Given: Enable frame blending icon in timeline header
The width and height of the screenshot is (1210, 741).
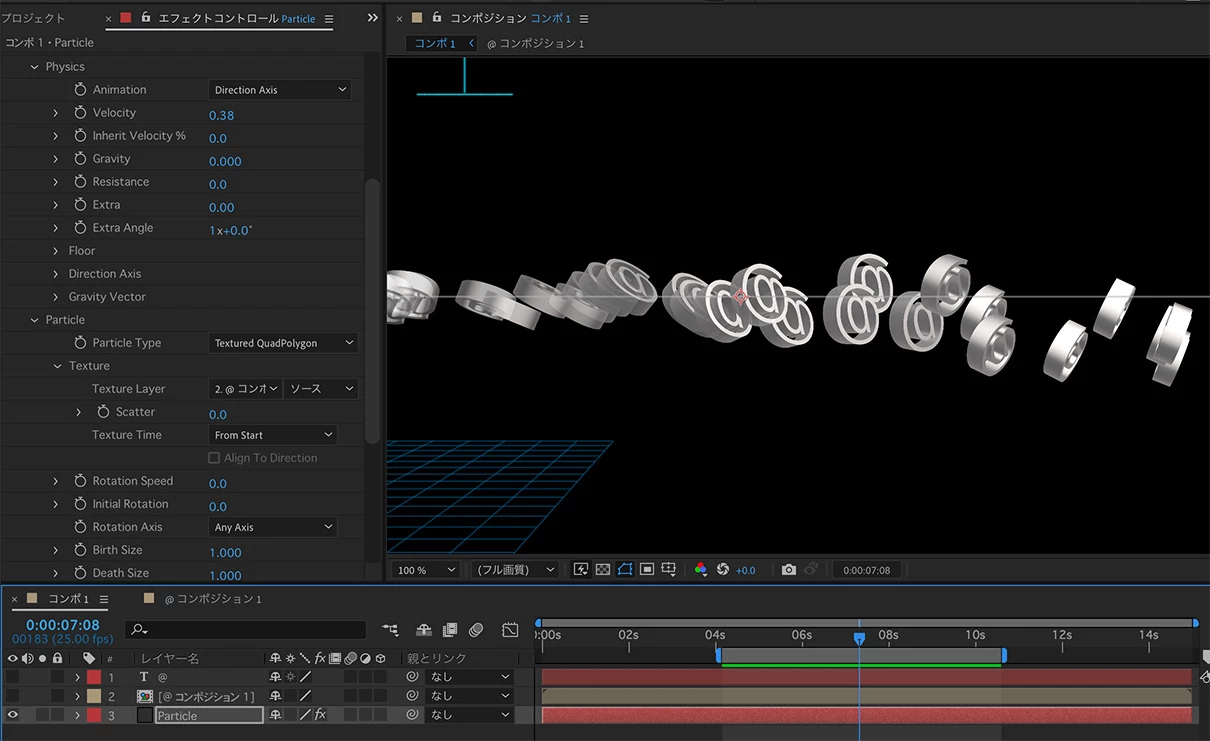Looking at the screenshot, I should [x=450, y=630].
